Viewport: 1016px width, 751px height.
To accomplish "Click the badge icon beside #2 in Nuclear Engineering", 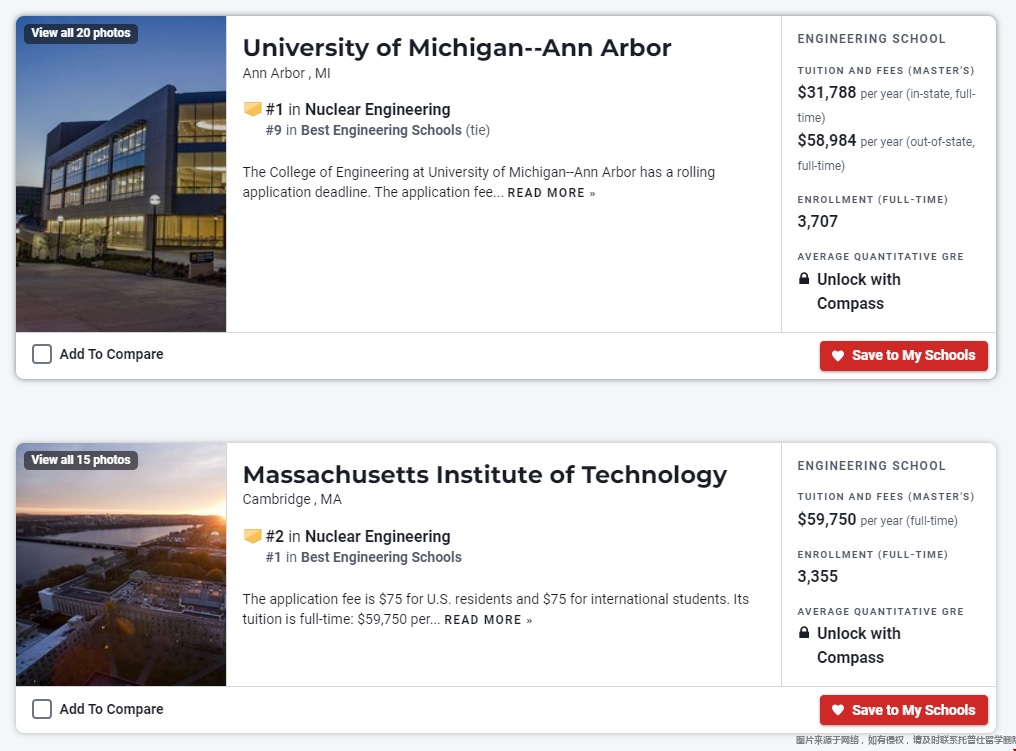I will click(252, 536).
